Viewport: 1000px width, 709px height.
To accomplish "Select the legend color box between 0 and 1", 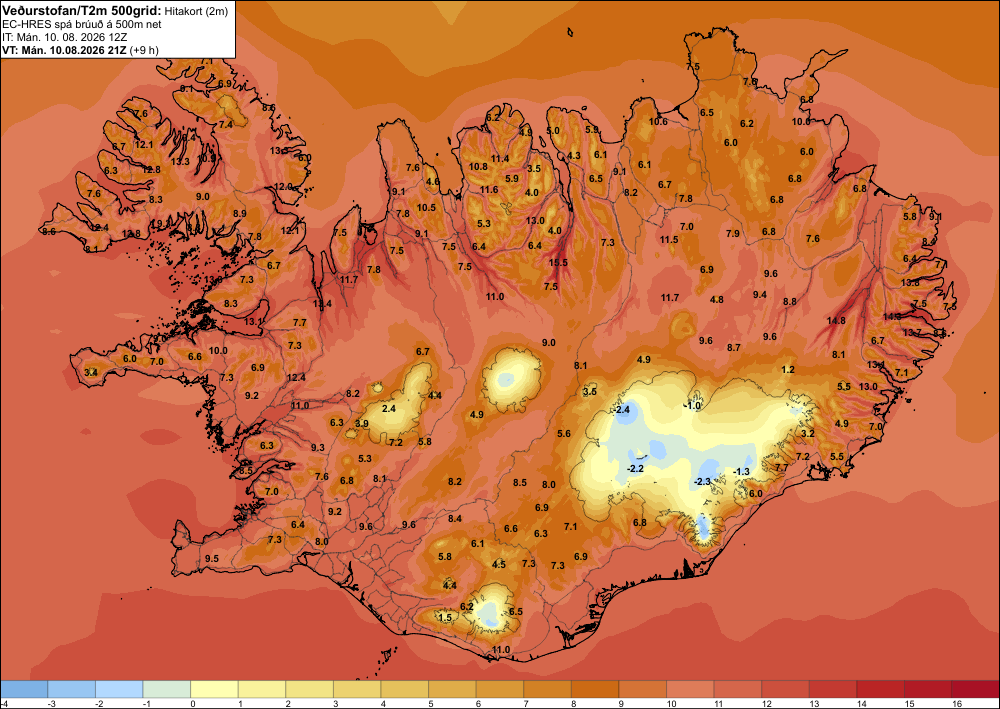I will point(214,689).
